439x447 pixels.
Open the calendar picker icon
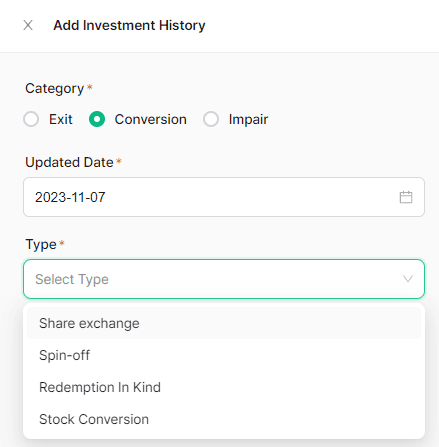point(406,197)
